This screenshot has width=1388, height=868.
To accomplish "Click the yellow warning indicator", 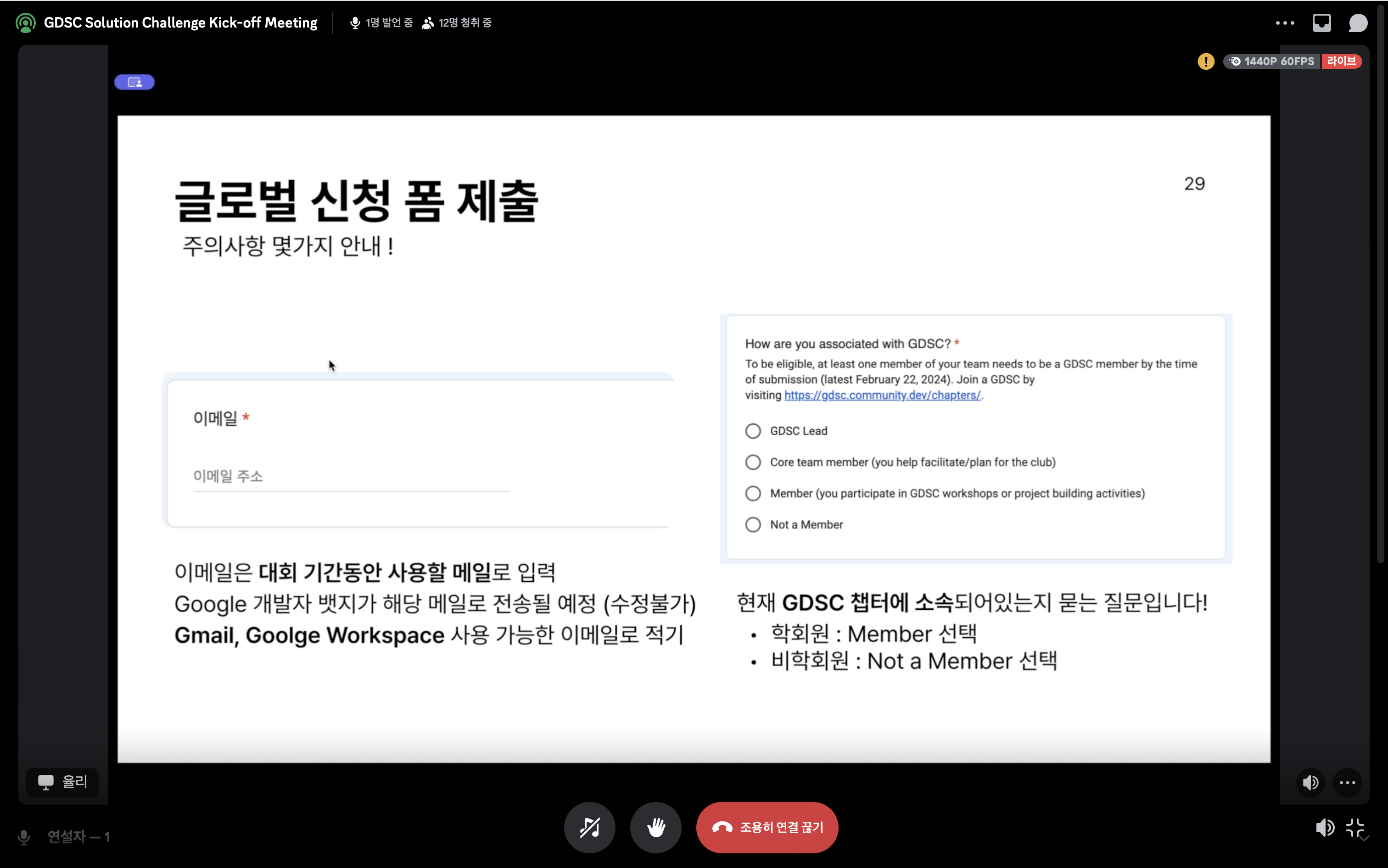I will coord(1206,61).
